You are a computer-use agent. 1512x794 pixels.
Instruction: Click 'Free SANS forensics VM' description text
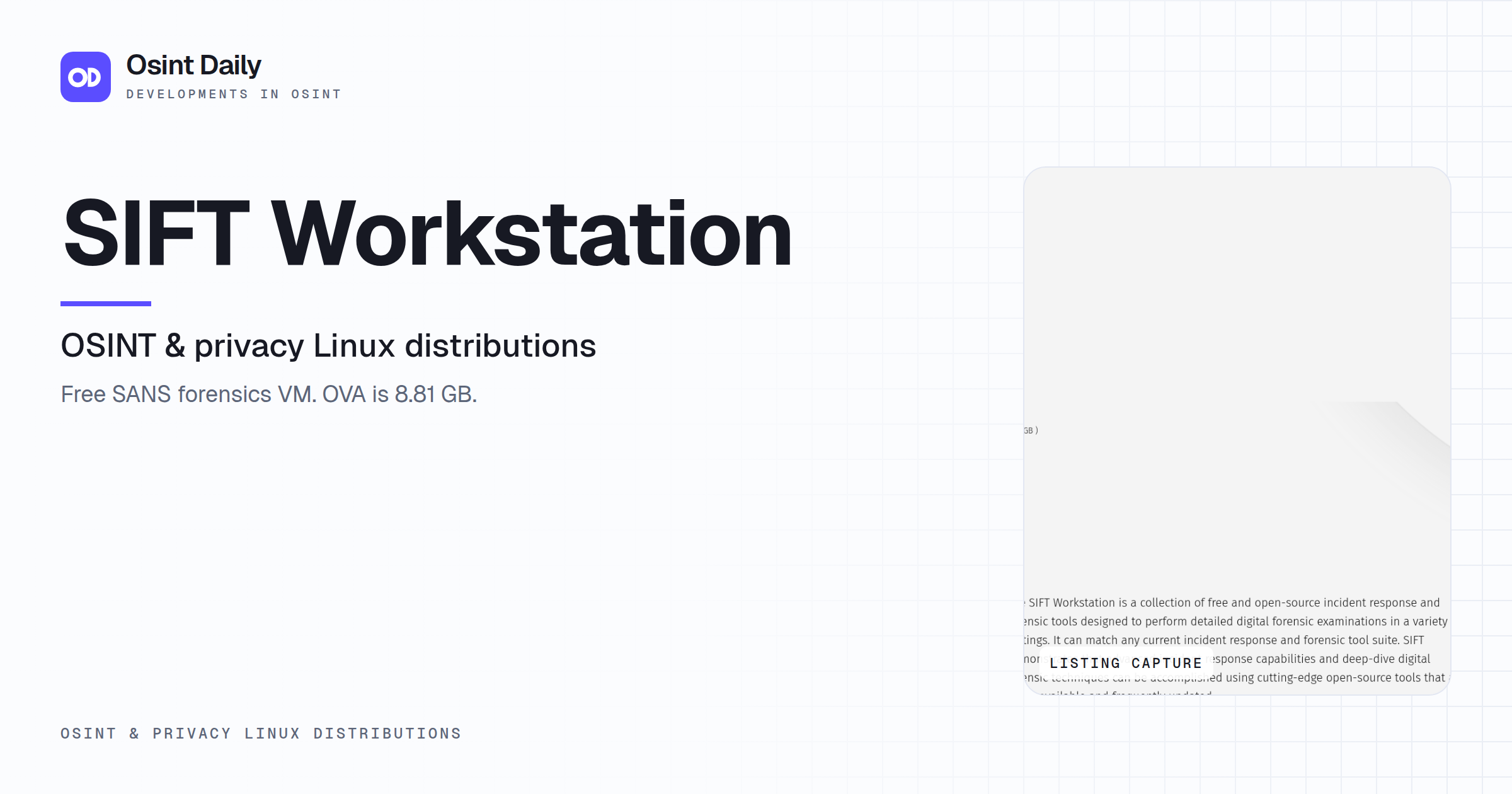click(x=269, y=394)
